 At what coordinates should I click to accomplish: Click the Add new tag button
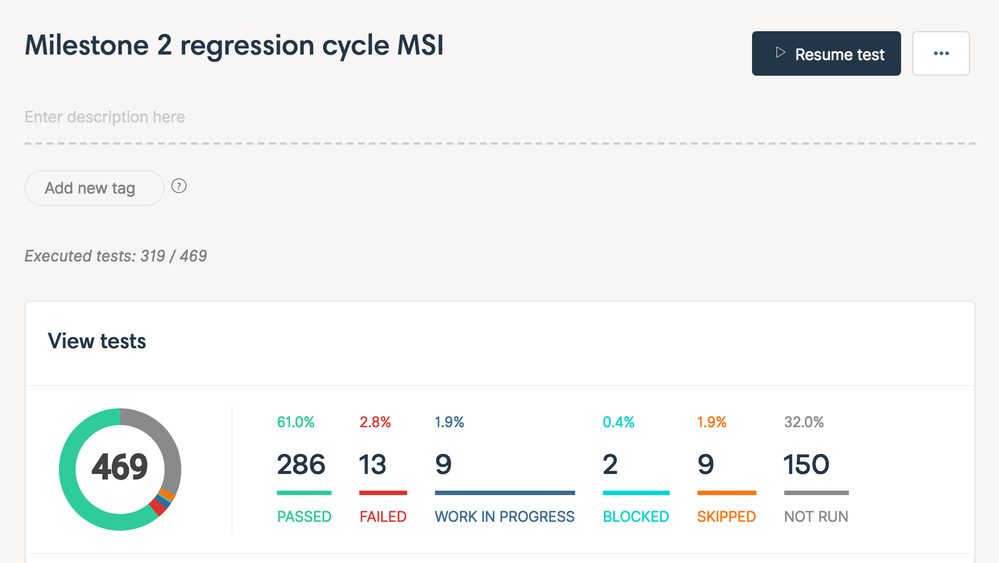click(94, 188)
